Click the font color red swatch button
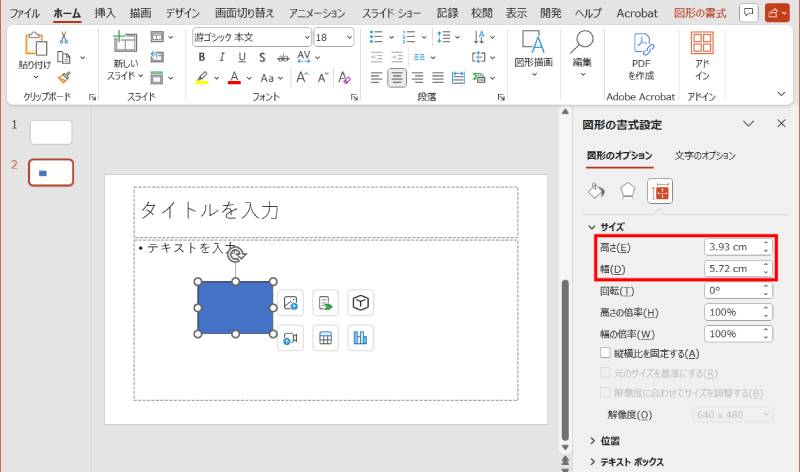 click(234, 78)
